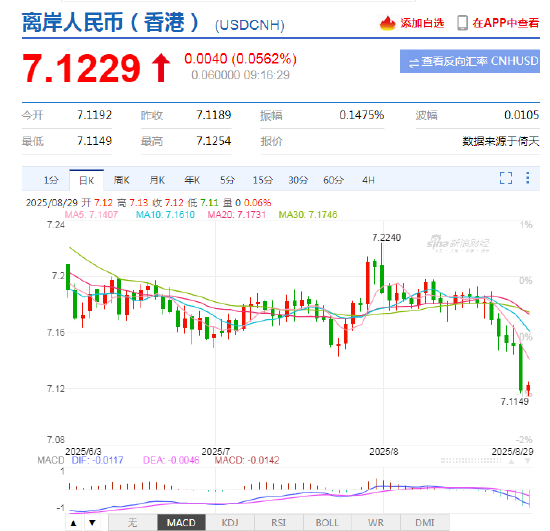Open the three-dot chart options menu
Viewport: 550px width, 531px height.
(x=528, y=178)
